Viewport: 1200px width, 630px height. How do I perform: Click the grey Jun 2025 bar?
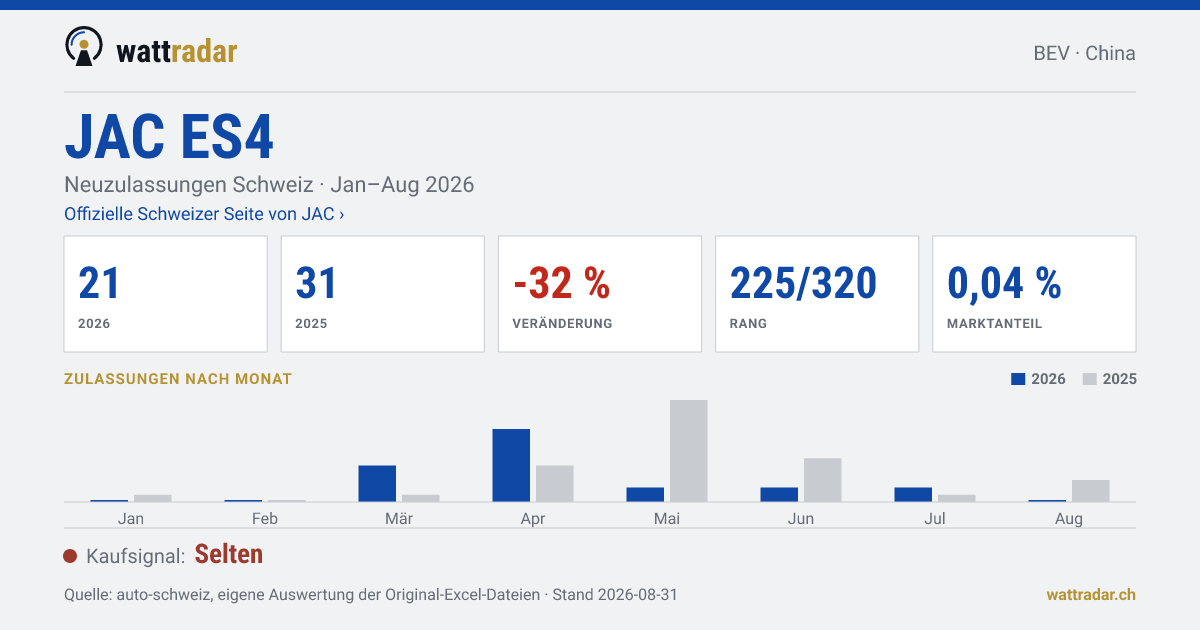point(823,480)
